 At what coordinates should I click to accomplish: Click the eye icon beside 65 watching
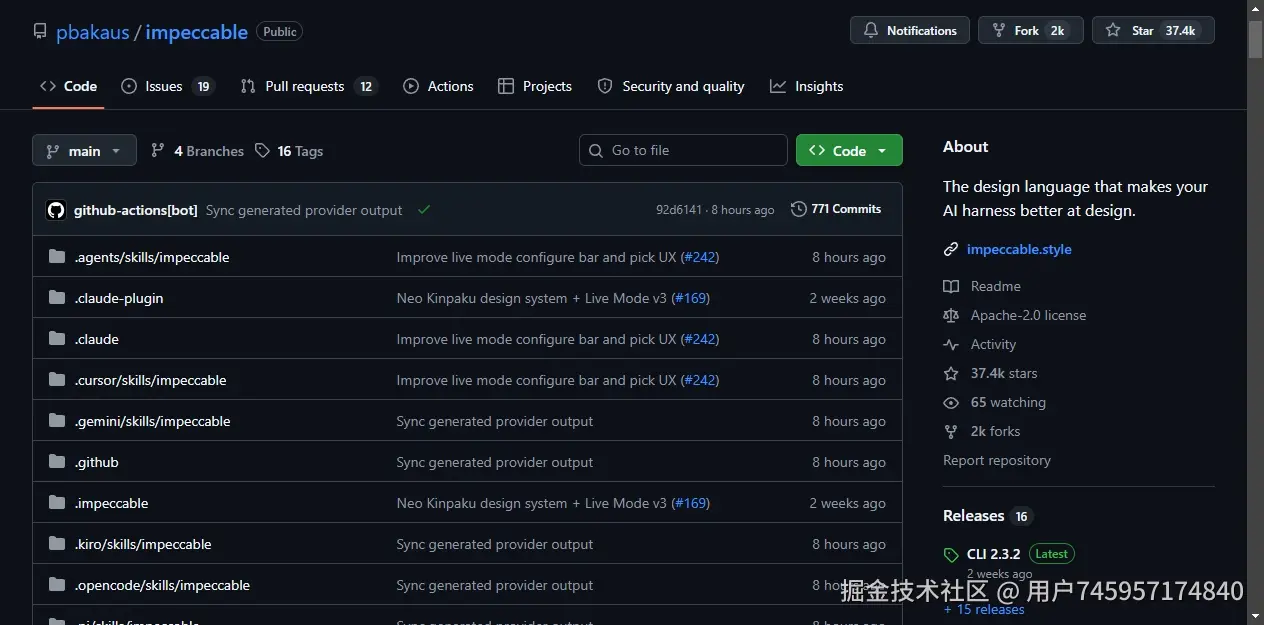pos(951,402)
